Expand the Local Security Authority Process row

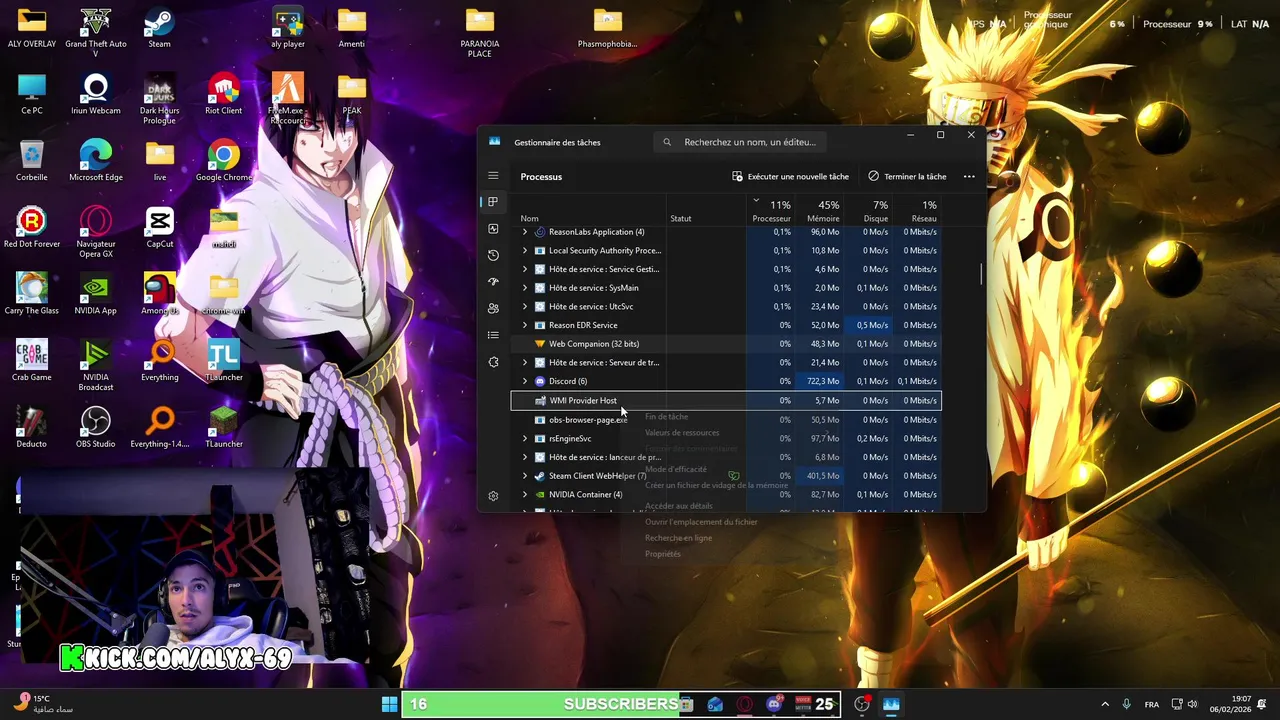pyautogui.click(x=525, y=251)
